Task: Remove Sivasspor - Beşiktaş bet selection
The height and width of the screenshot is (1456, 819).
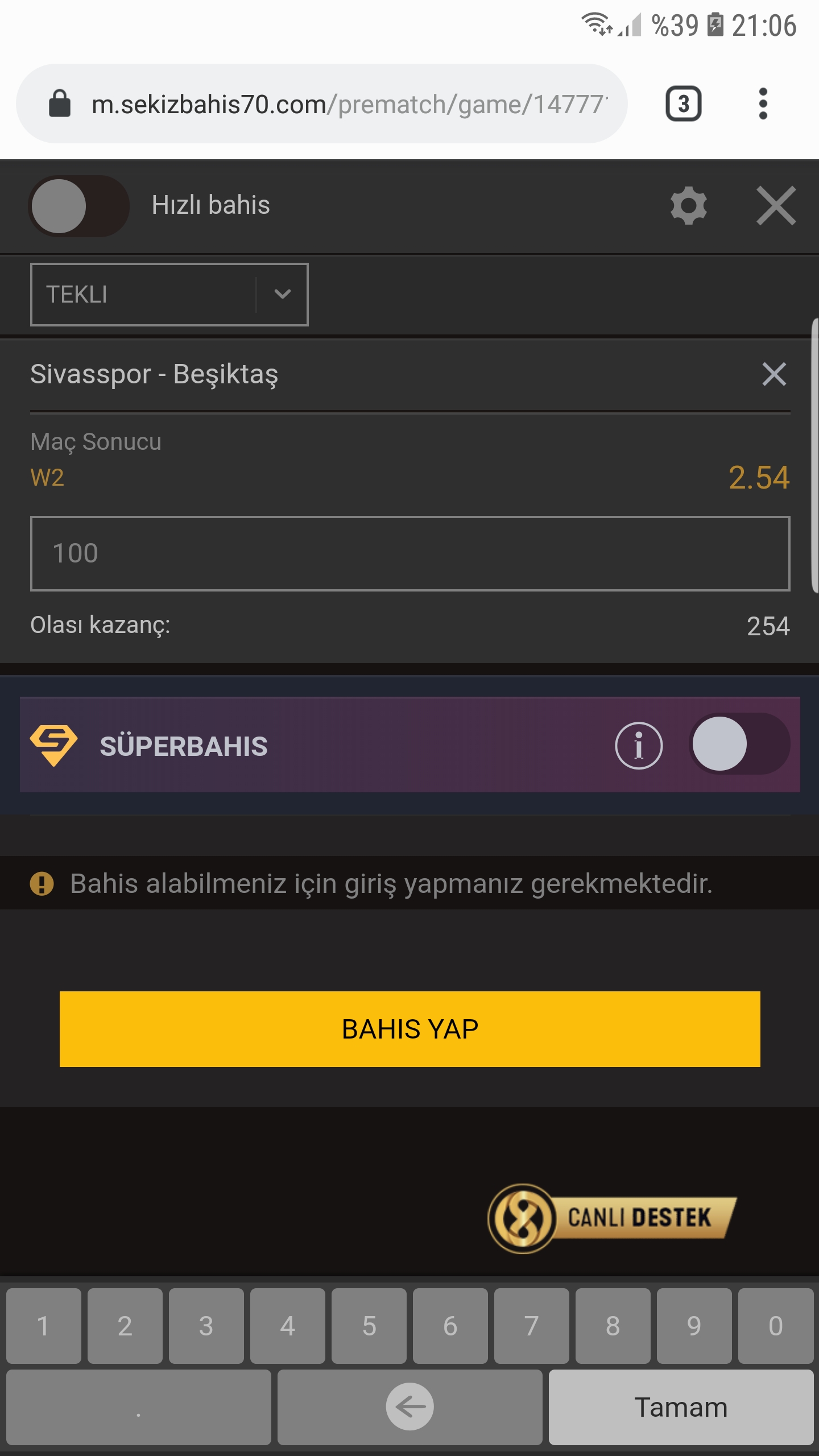Action: click(x=774, y=374)
